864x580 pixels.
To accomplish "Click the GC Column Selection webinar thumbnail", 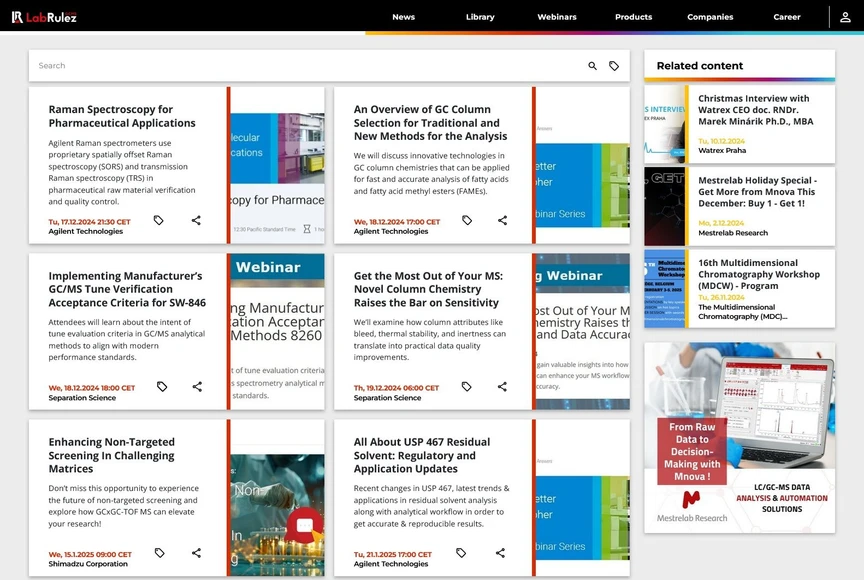I will [x=582, y=165].
